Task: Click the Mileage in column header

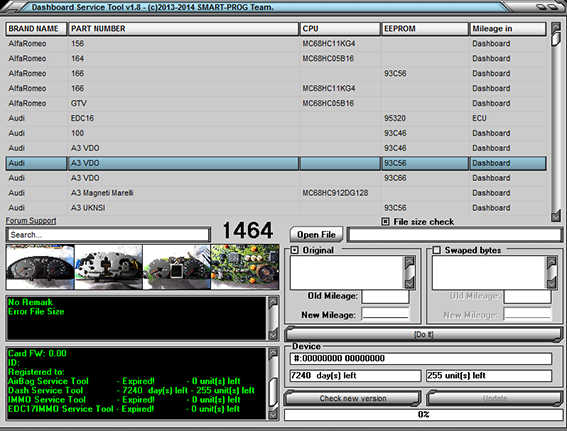Action: 508,29
